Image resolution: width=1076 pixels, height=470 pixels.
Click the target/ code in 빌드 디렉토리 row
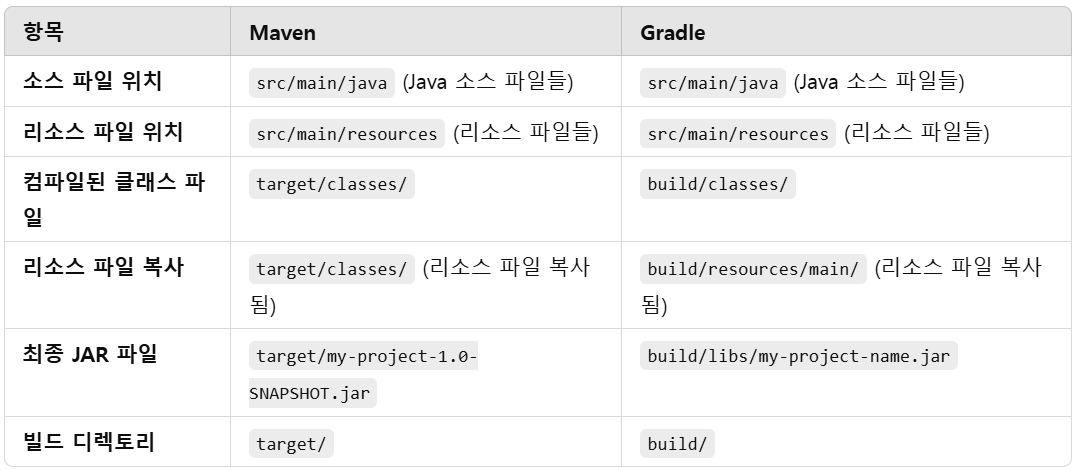(291, 443)
